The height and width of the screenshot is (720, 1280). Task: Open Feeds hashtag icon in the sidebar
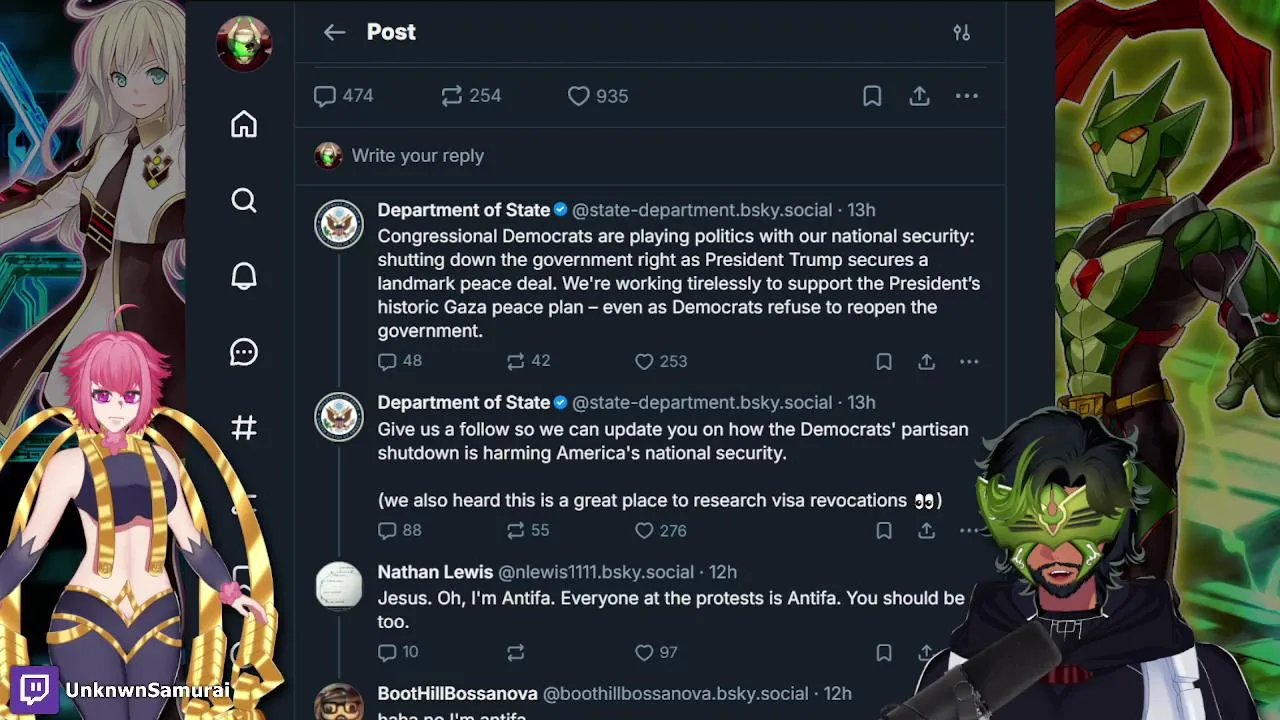click(x=244, y=428)
